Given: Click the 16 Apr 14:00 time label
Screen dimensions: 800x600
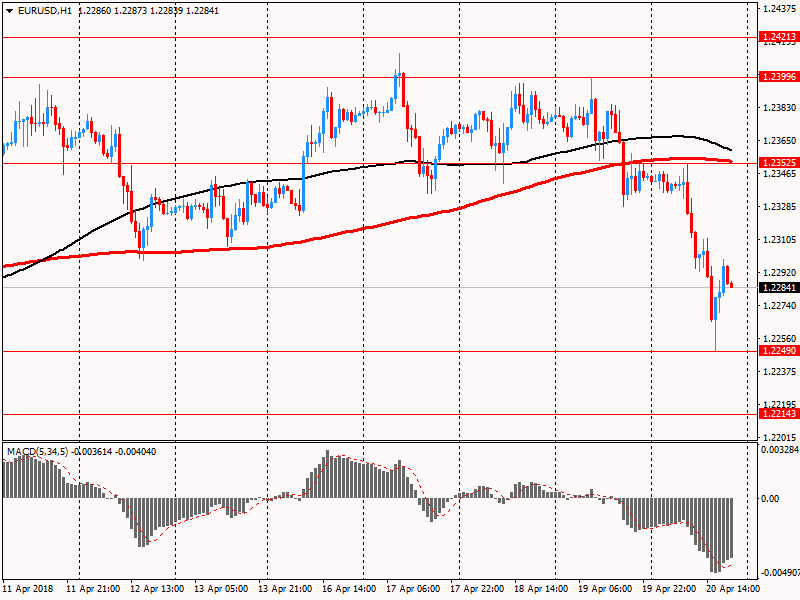Looking at the screenshot, I should (348, 589).
